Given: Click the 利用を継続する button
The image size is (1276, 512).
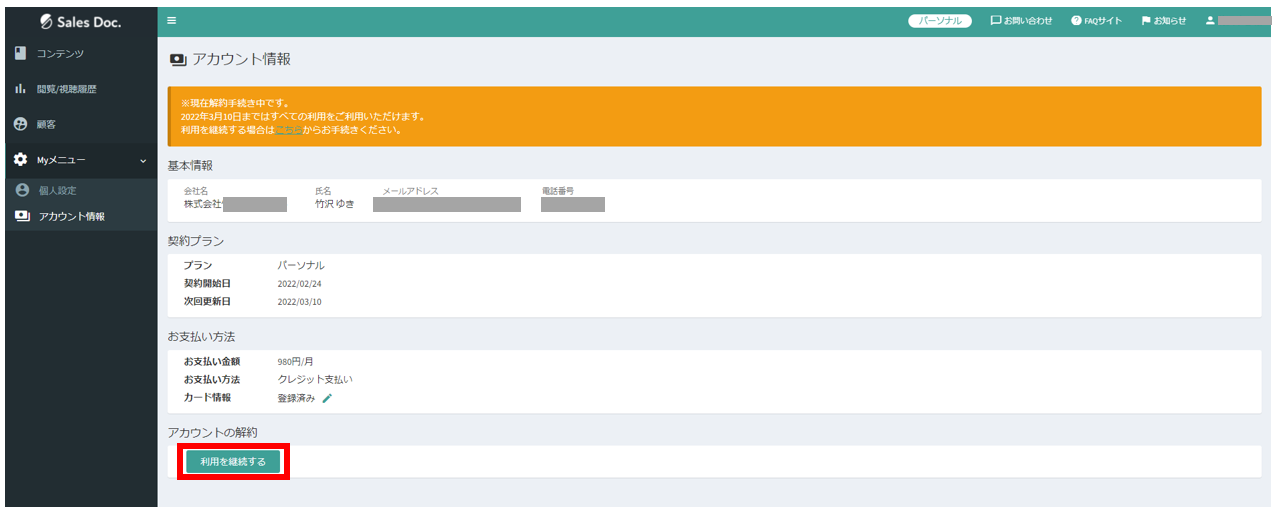Looking at the screenshot, I should coord(233,462).
